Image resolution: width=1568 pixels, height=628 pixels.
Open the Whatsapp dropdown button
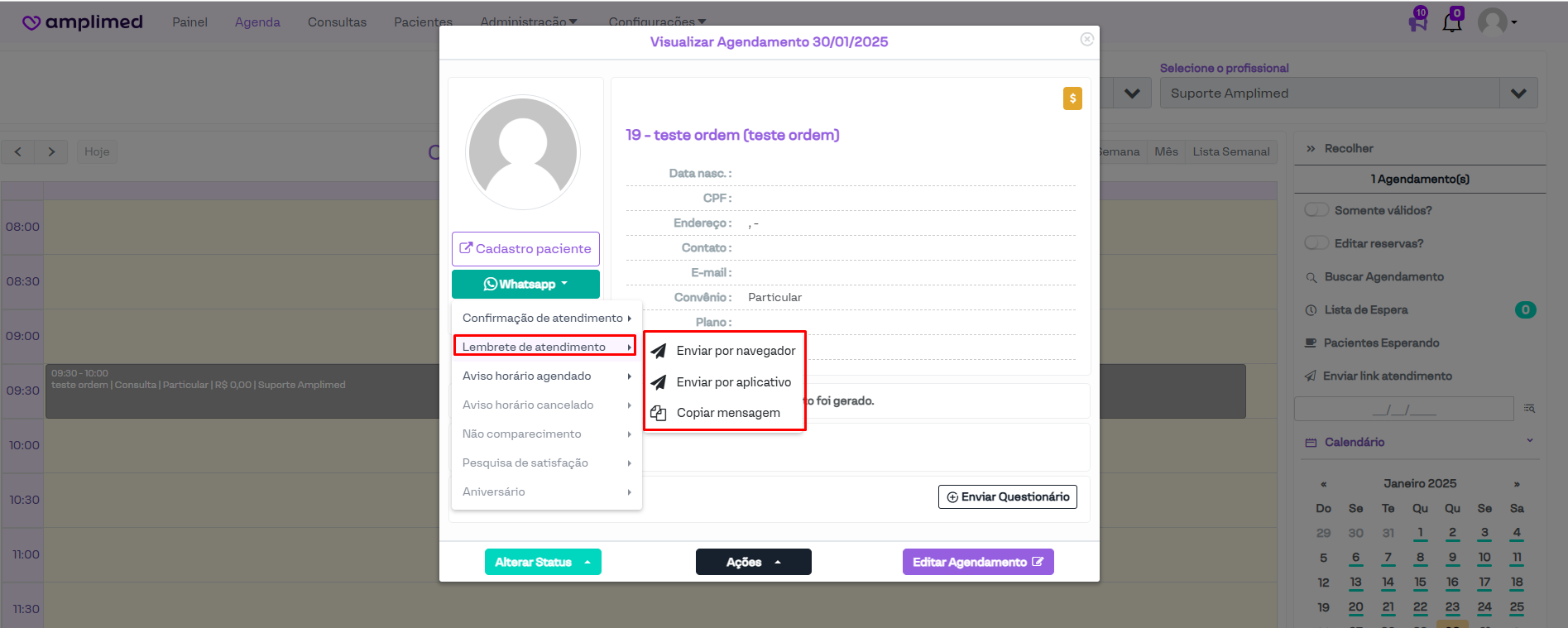click(x=525, y=284)
